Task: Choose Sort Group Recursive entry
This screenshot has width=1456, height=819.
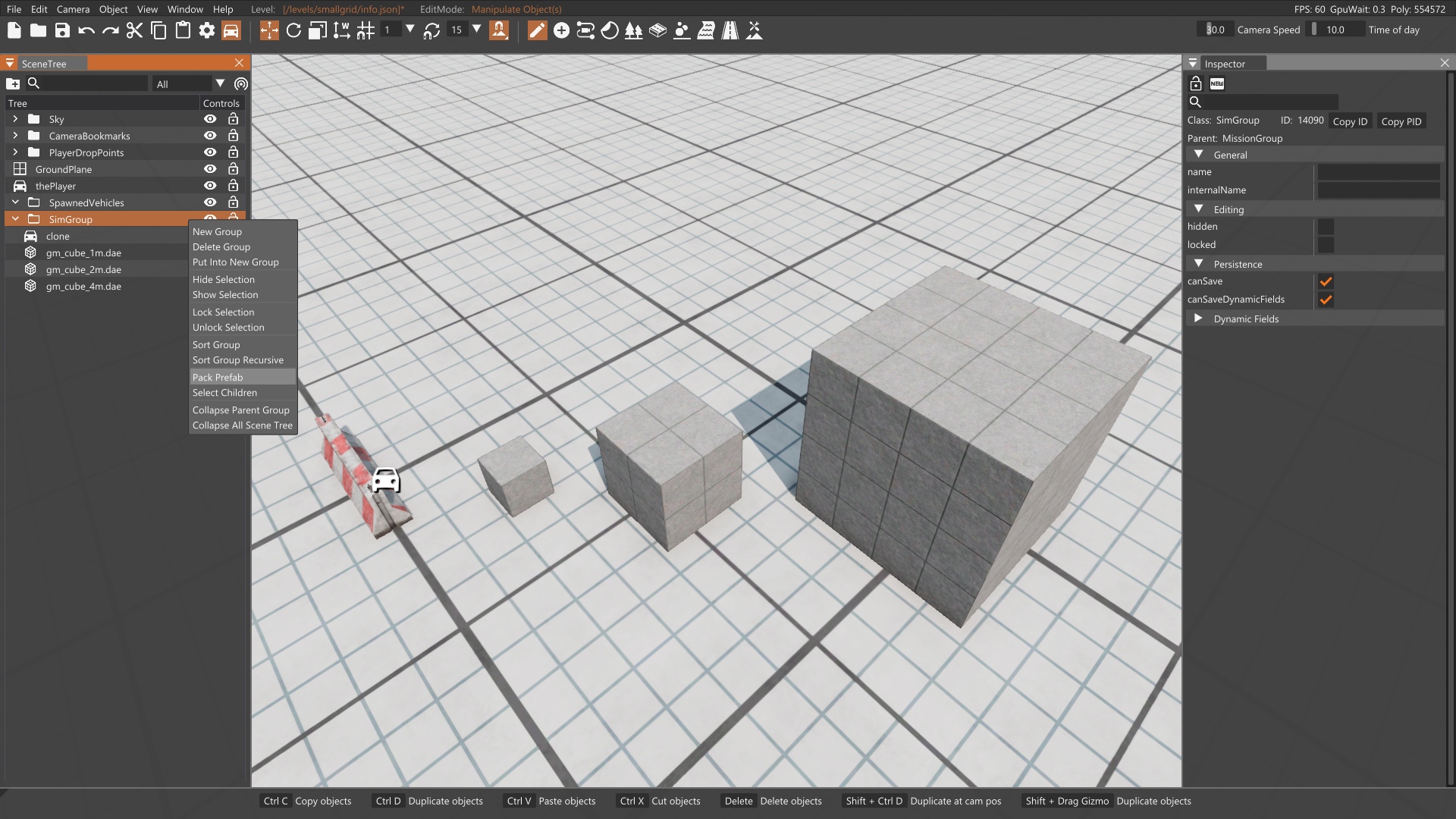Action: pyautogui.click(x=243, y=360)
